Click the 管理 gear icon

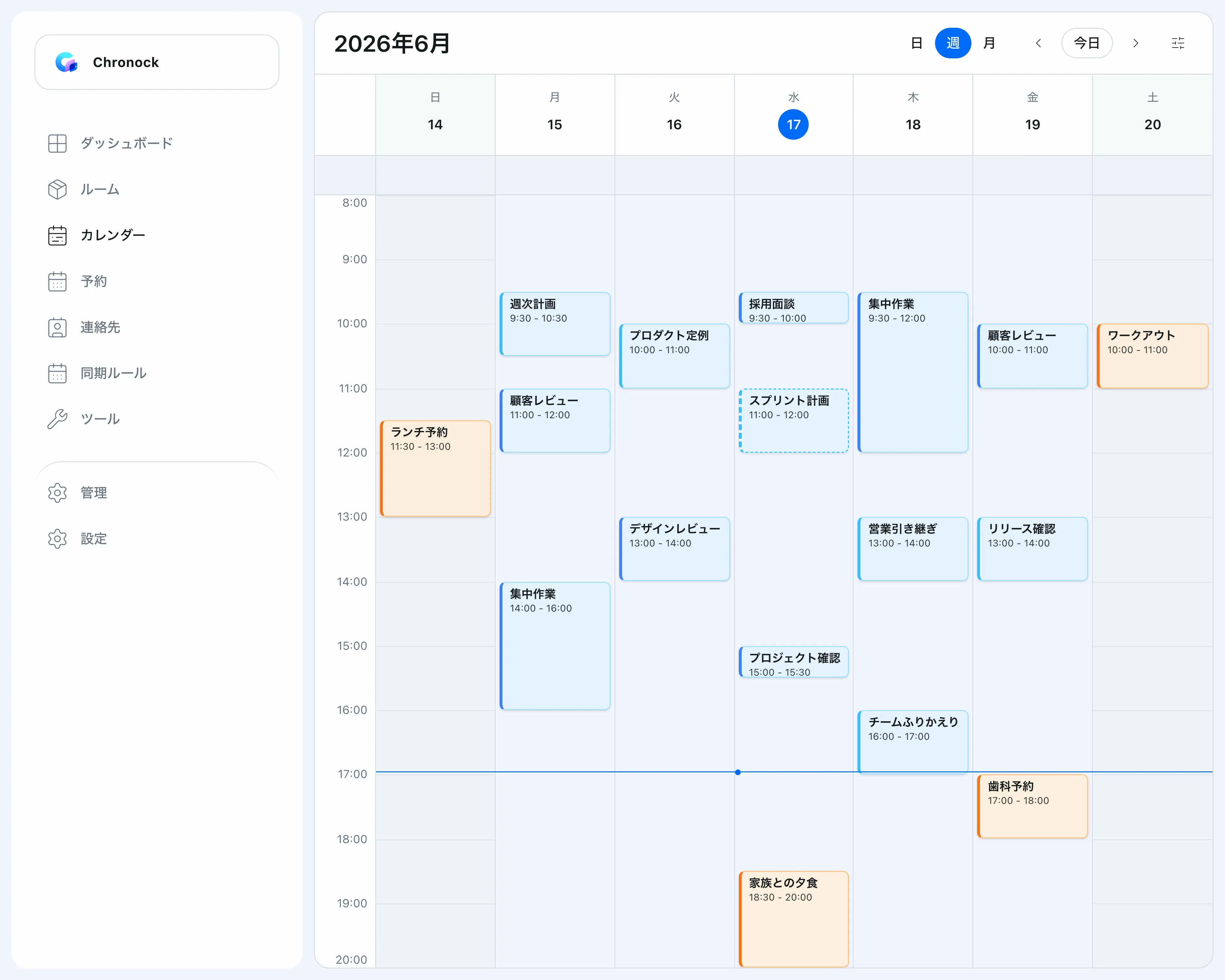click(57, 493)
